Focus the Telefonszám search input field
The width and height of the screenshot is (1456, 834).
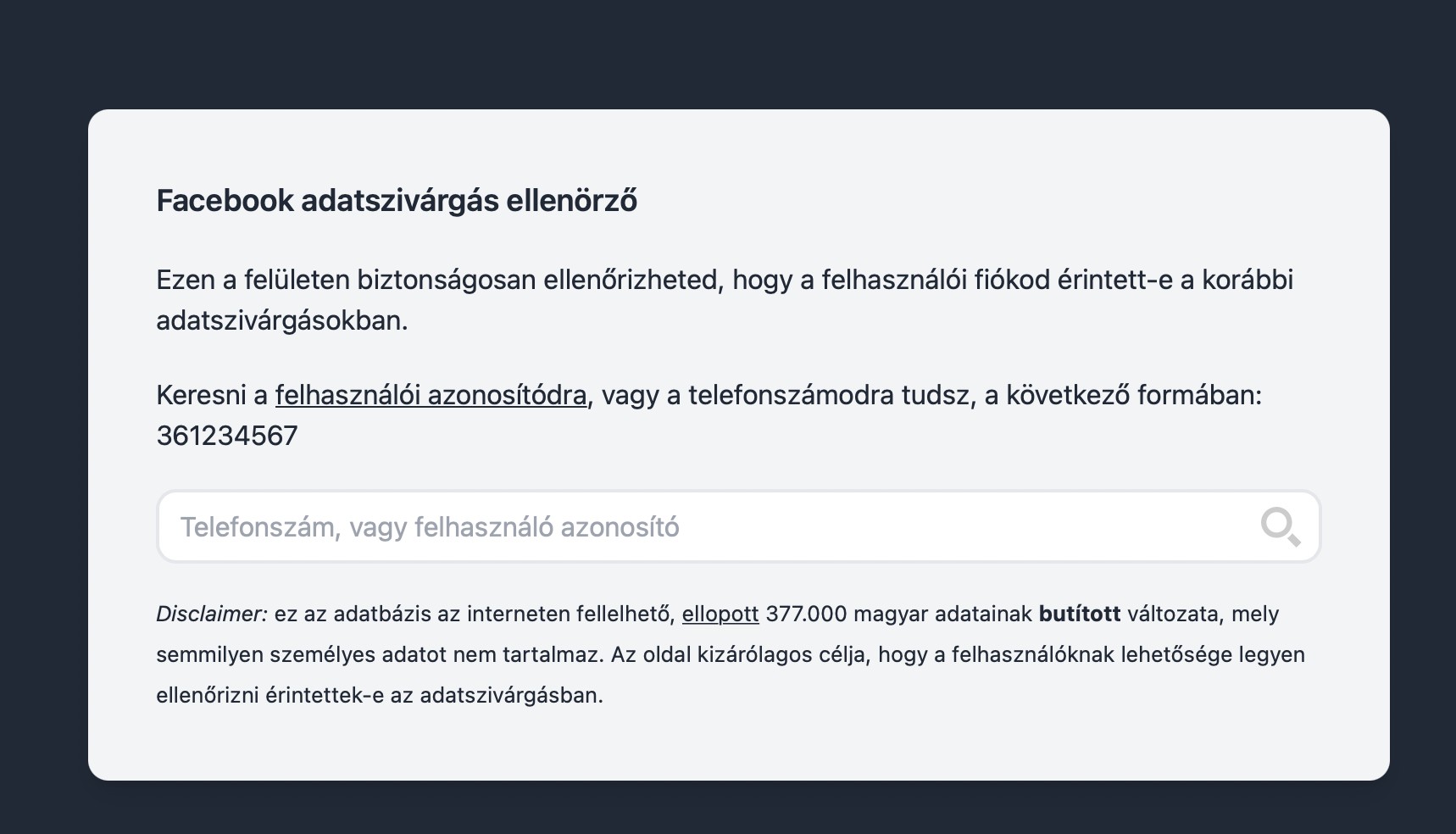coord(678,527)
